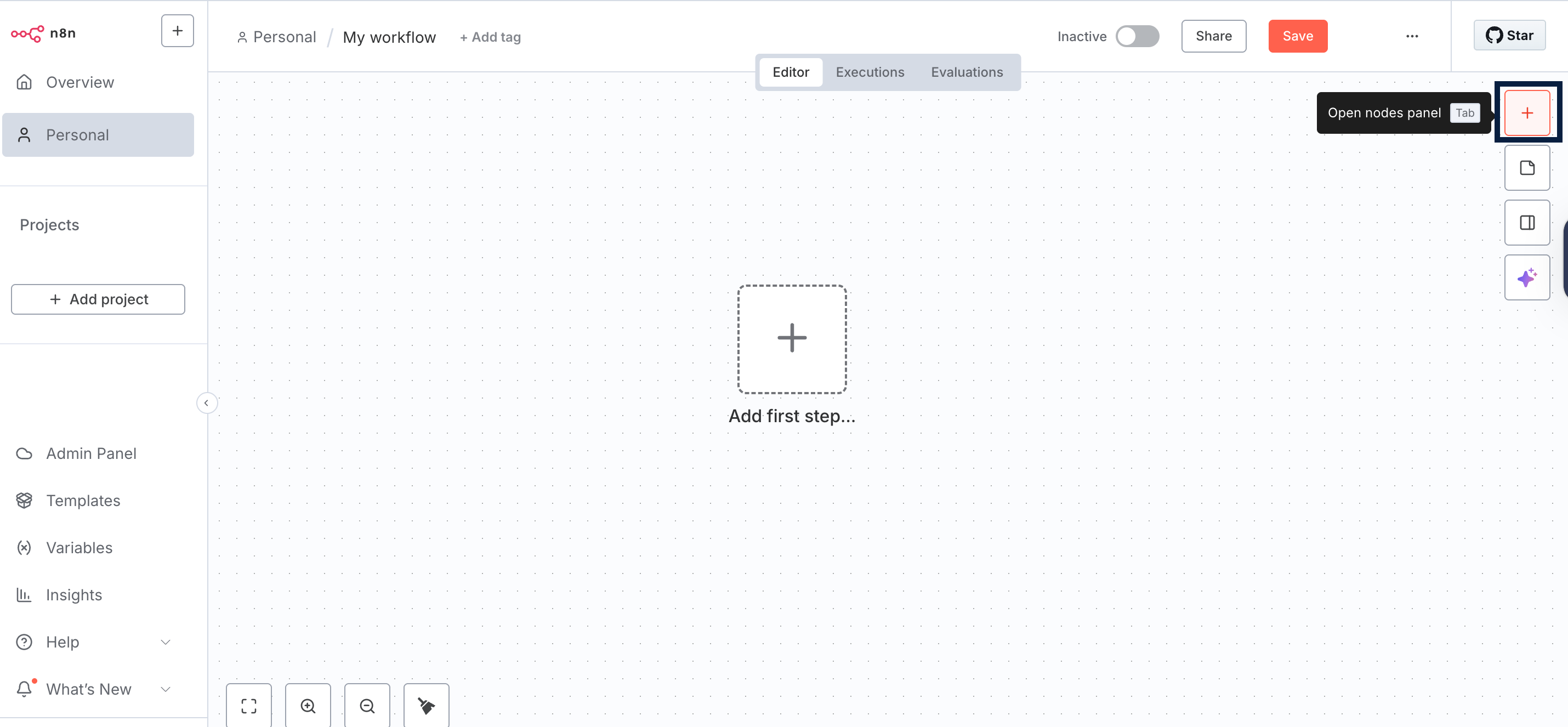
Task: Add a tag to My workflow
Action: 490,37
